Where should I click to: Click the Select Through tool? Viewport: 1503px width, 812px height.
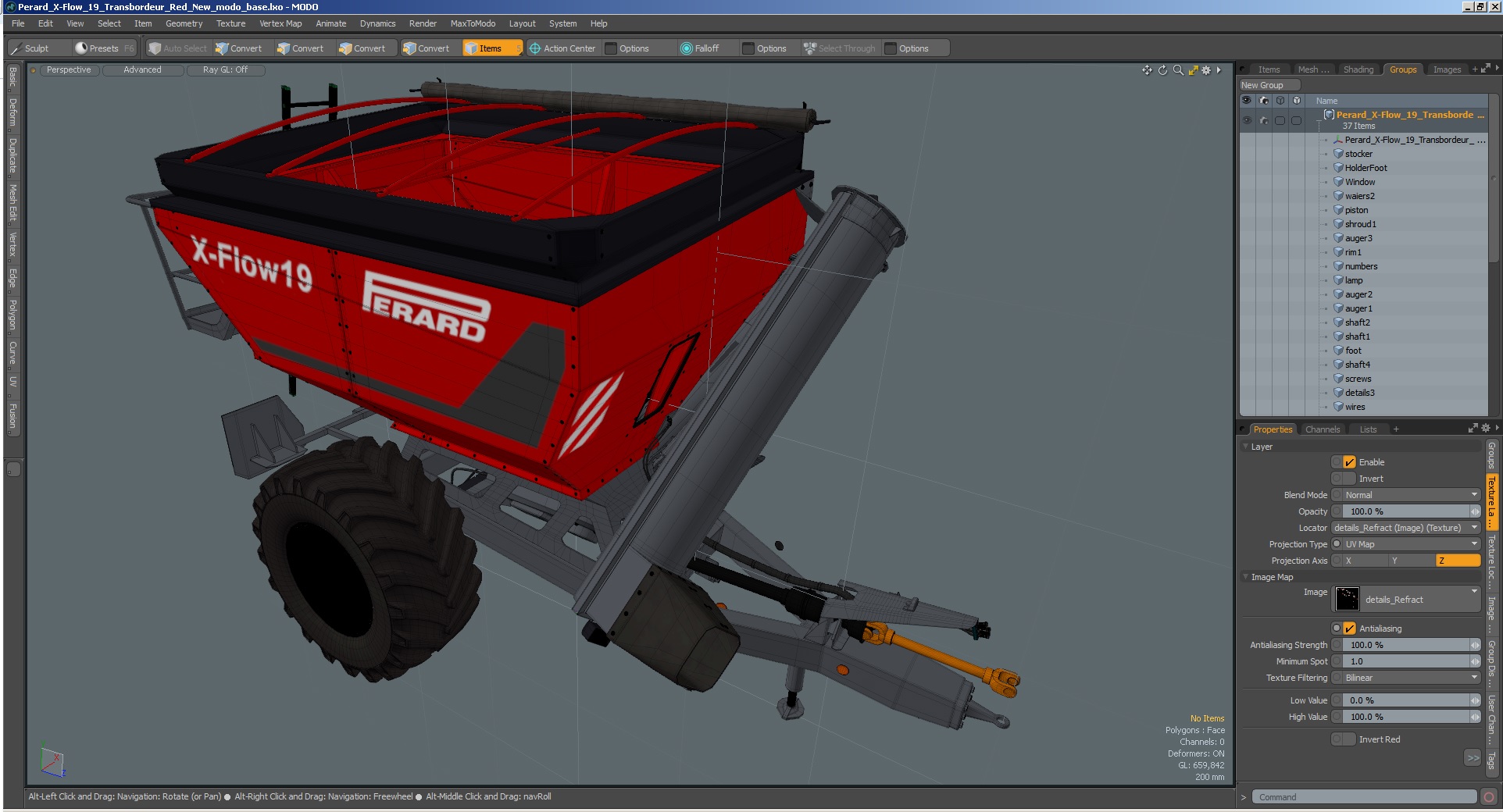tap(840, 48)
